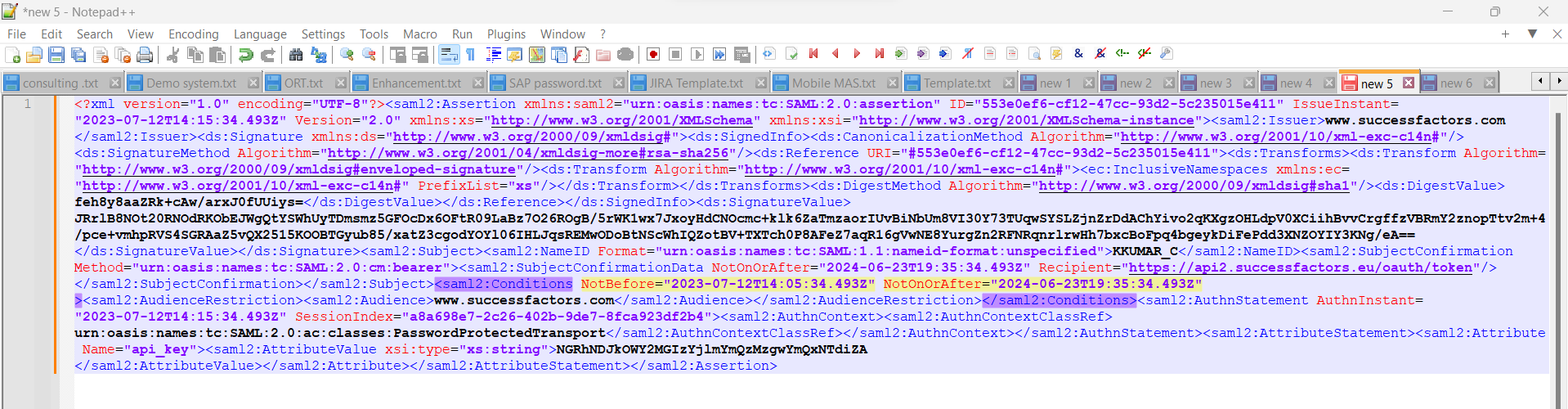Click the XMLSchema-instance URL link
Viewport: 1568px width, 409px height.
1027,120
